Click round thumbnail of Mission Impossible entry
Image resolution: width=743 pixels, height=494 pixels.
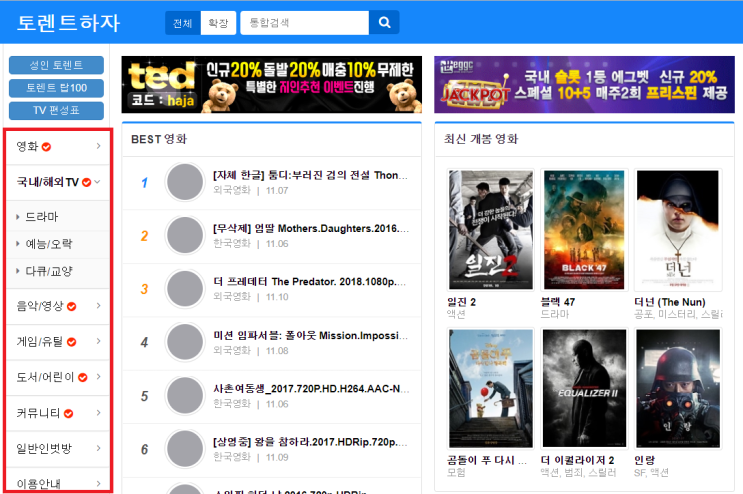[x=185, y=342]
